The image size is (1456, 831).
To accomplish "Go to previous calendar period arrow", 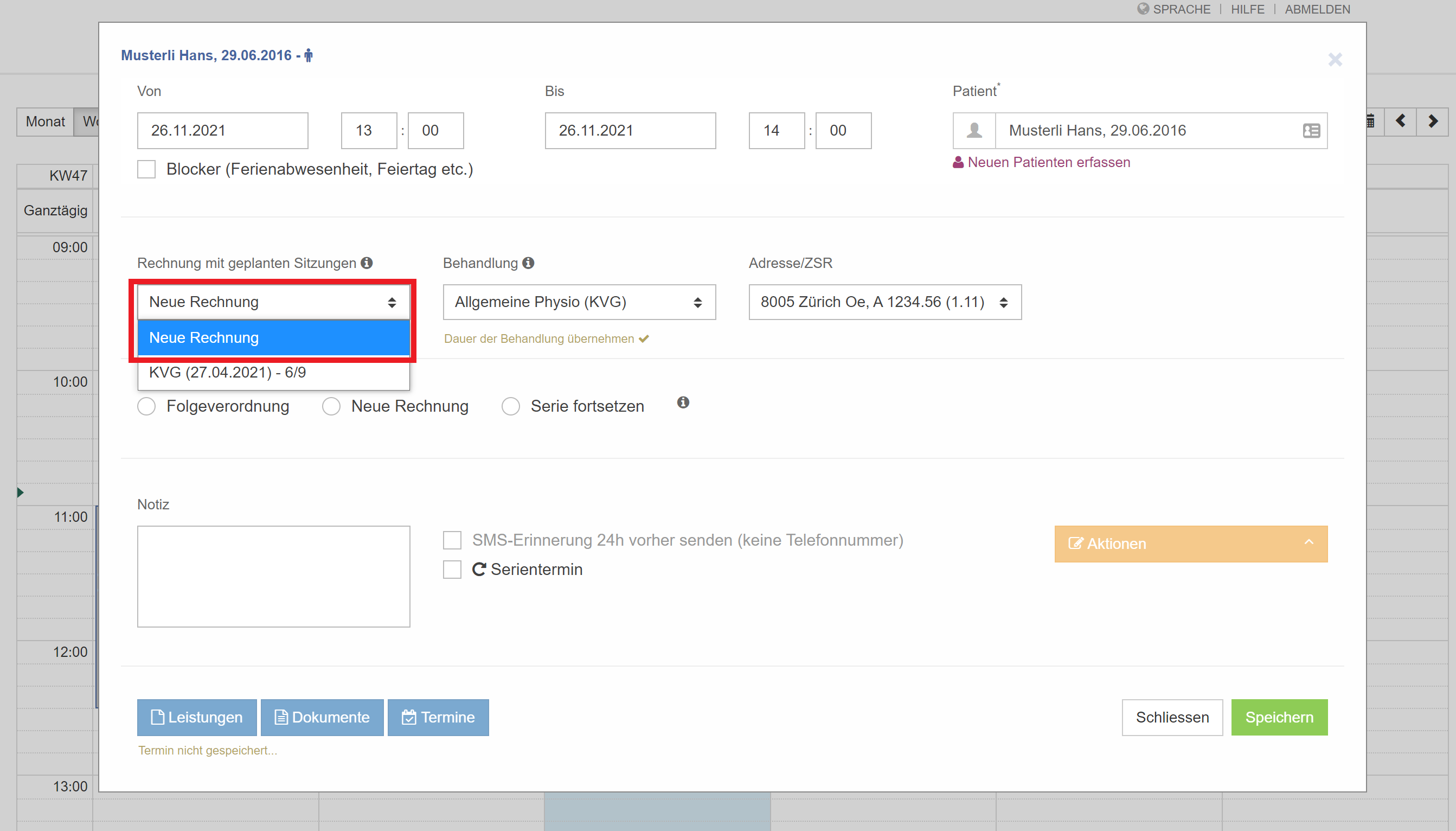I will click(1400, 121).
